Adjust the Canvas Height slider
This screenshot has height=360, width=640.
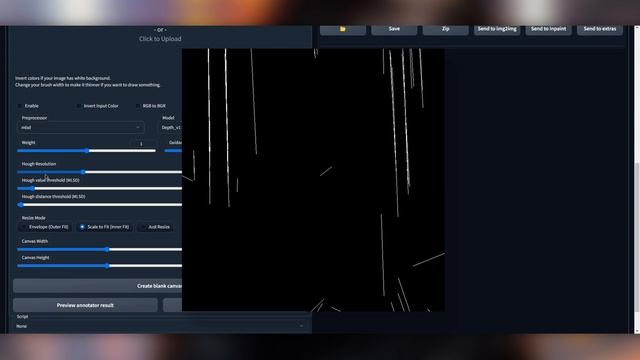pos(99,265)
